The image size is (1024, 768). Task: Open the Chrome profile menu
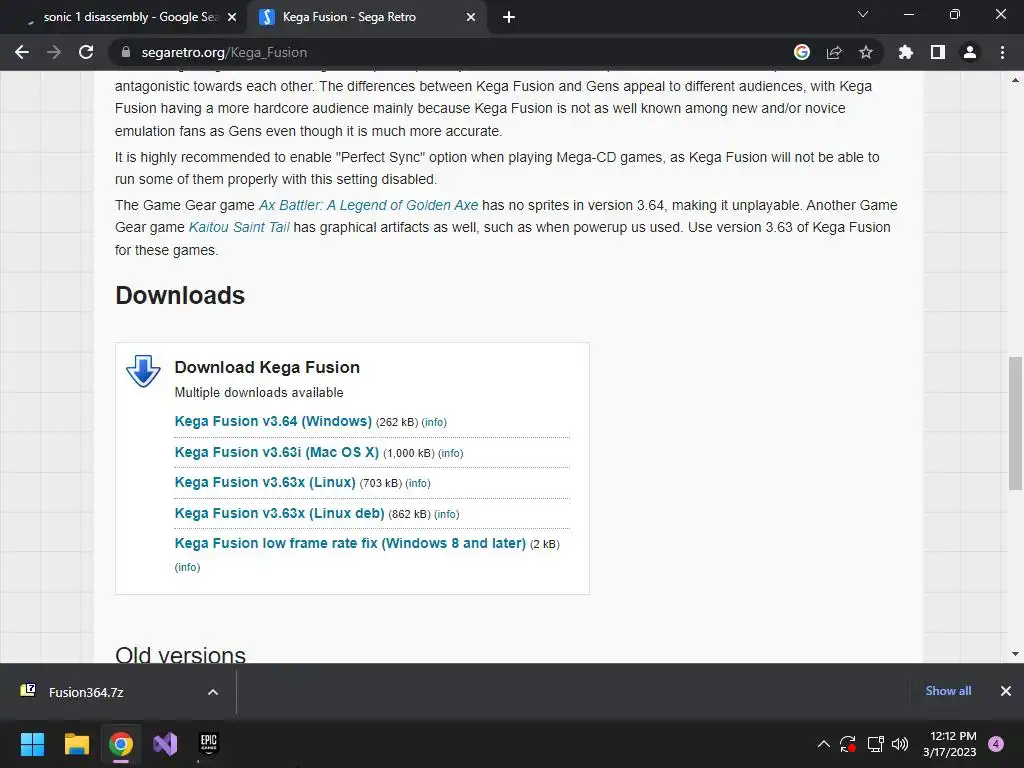970,52
